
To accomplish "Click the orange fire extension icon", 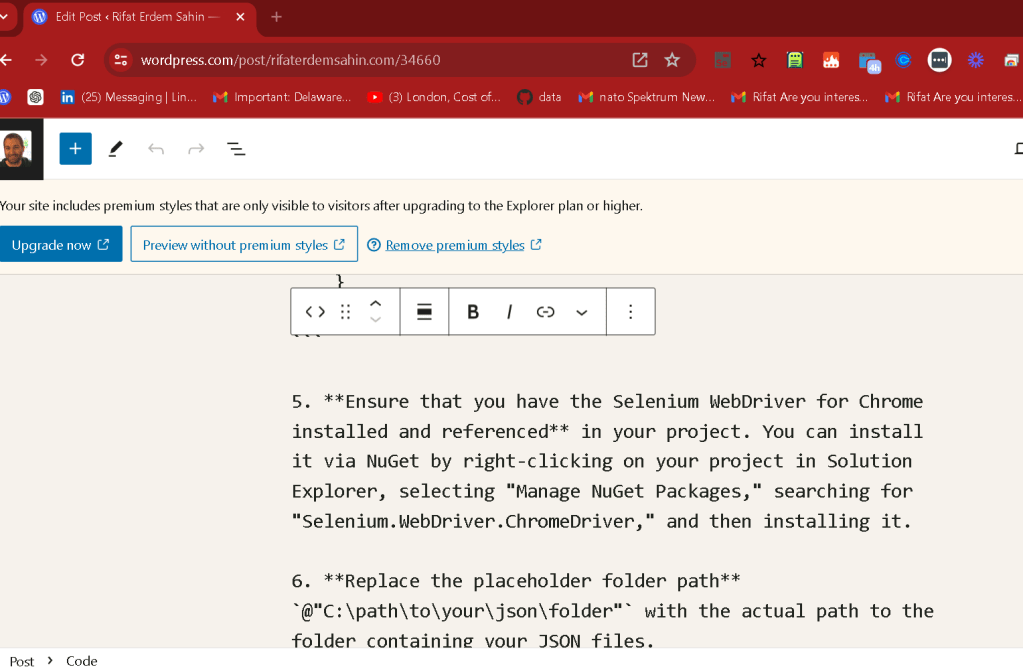I will pyautogui.click(x=831, y=61).
